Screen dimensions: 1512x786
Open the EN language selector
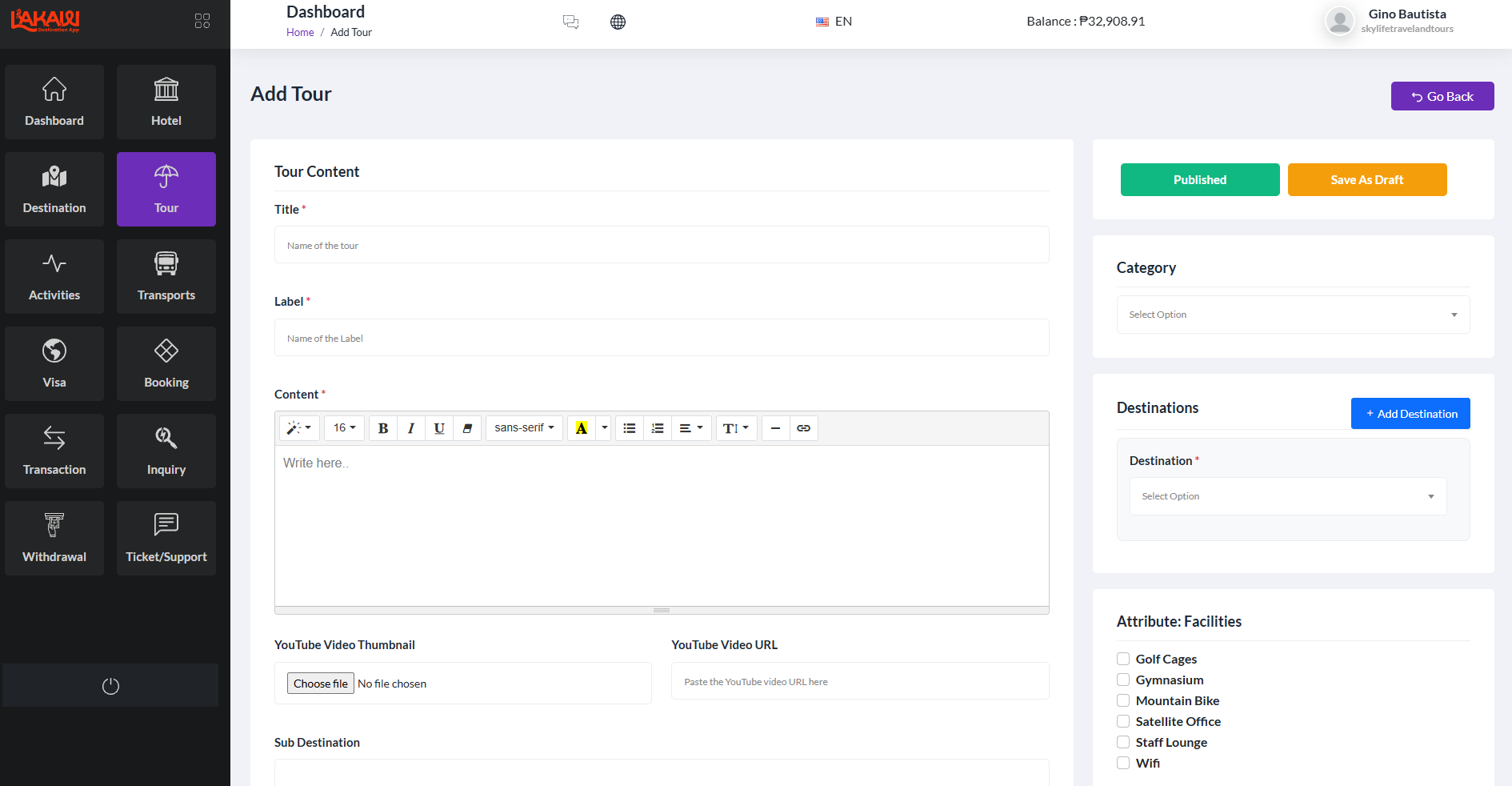tap(834, 22)
